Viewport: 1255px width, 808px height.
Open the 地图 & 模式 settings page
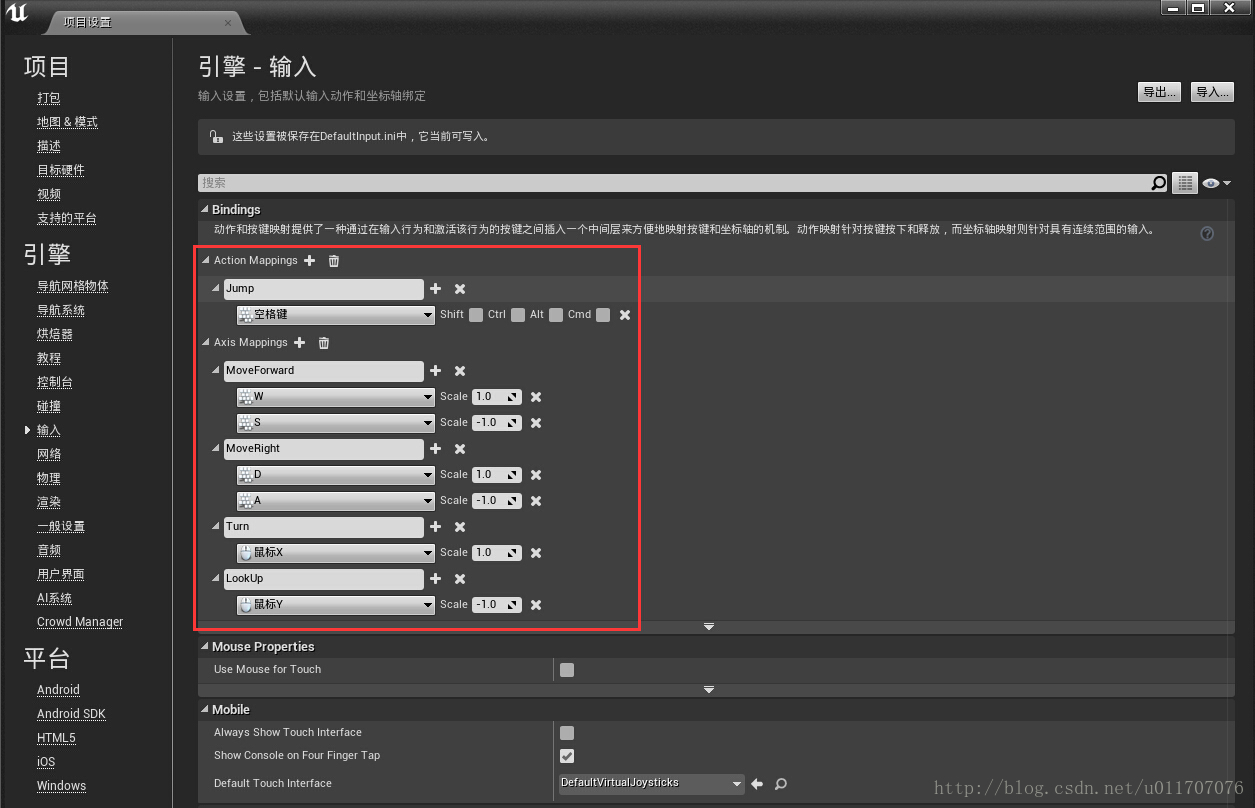[x=67, y=122]
